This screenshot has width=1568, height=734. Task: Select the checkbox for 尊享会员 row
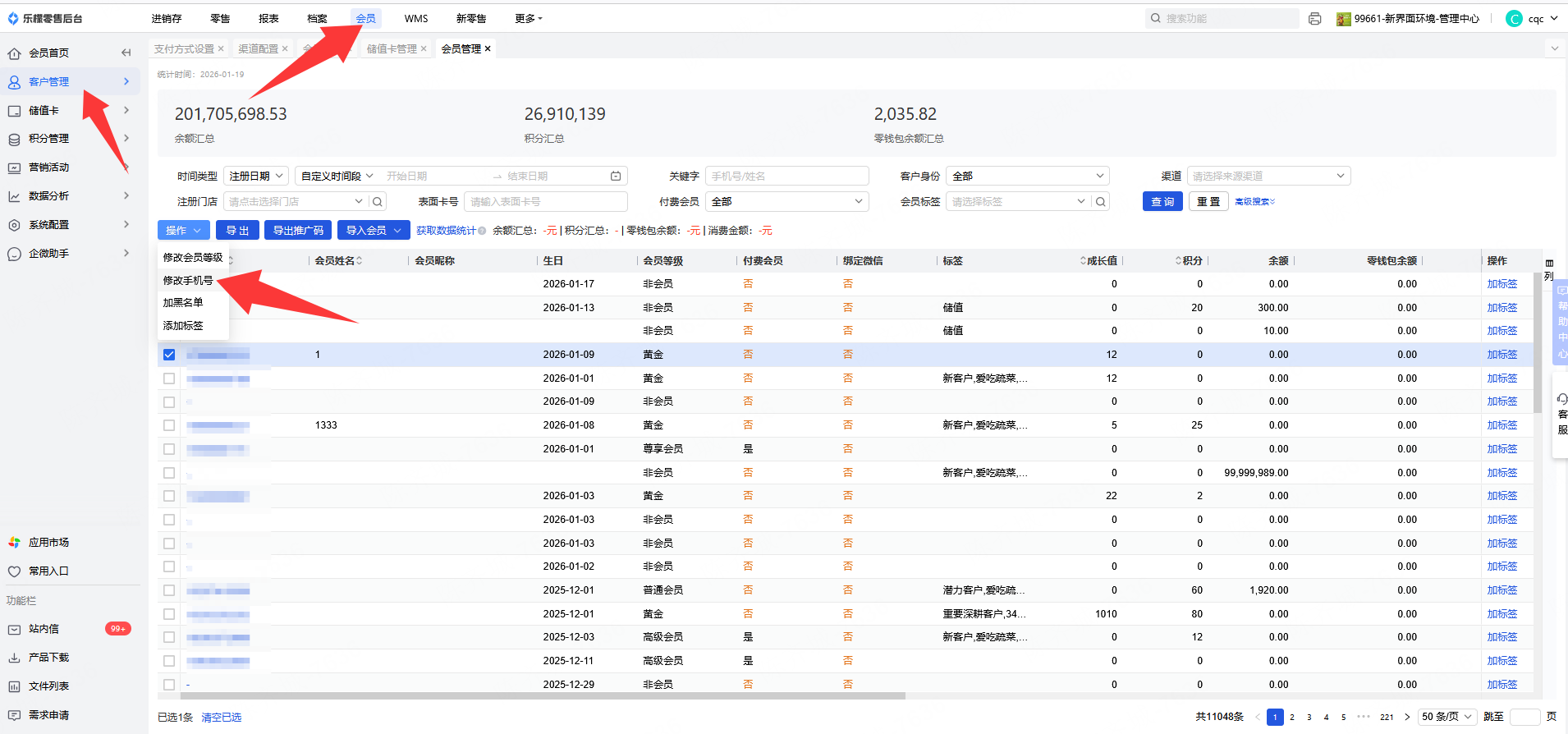tap(169, 449)
